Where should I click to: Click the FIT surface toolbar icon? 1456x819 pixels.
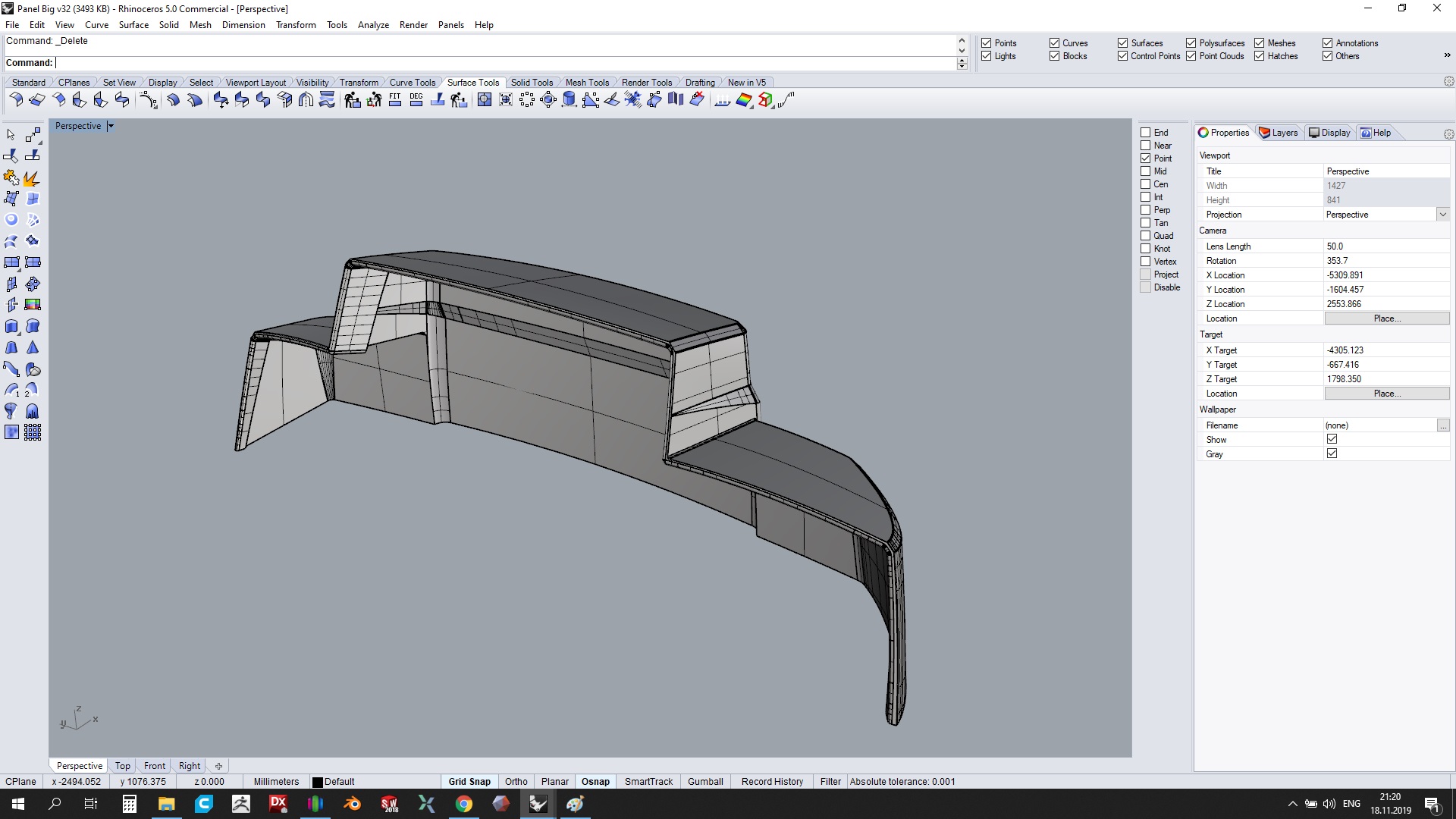point(395,100)
